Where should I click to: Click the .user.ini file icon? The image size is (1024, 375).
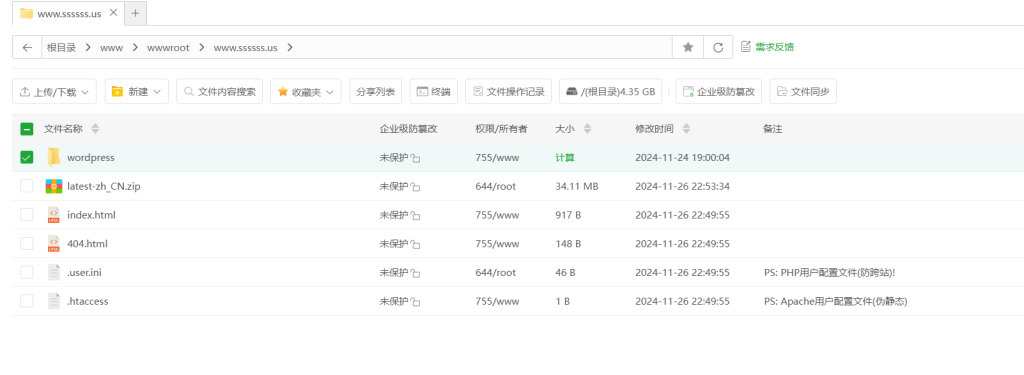pos(54,272)
